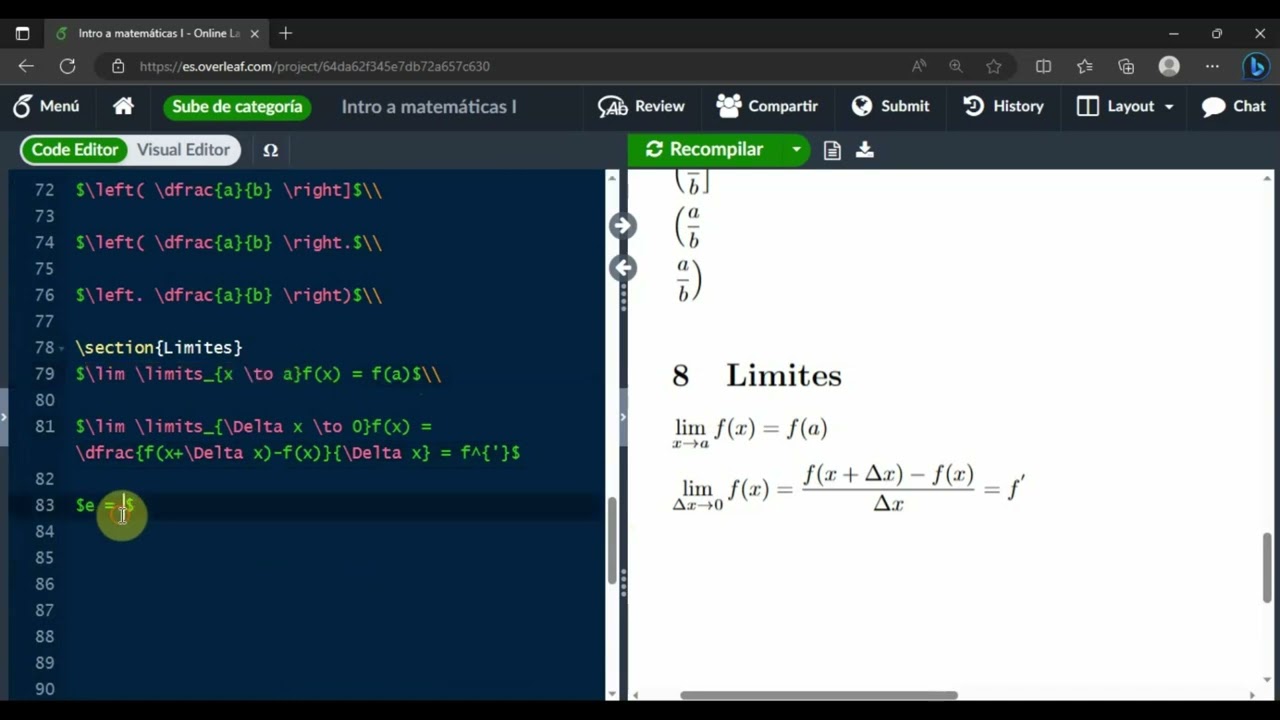Open the browser favorites list icon
This screenshot has height=720, width=1280.
pos(1085,66)
